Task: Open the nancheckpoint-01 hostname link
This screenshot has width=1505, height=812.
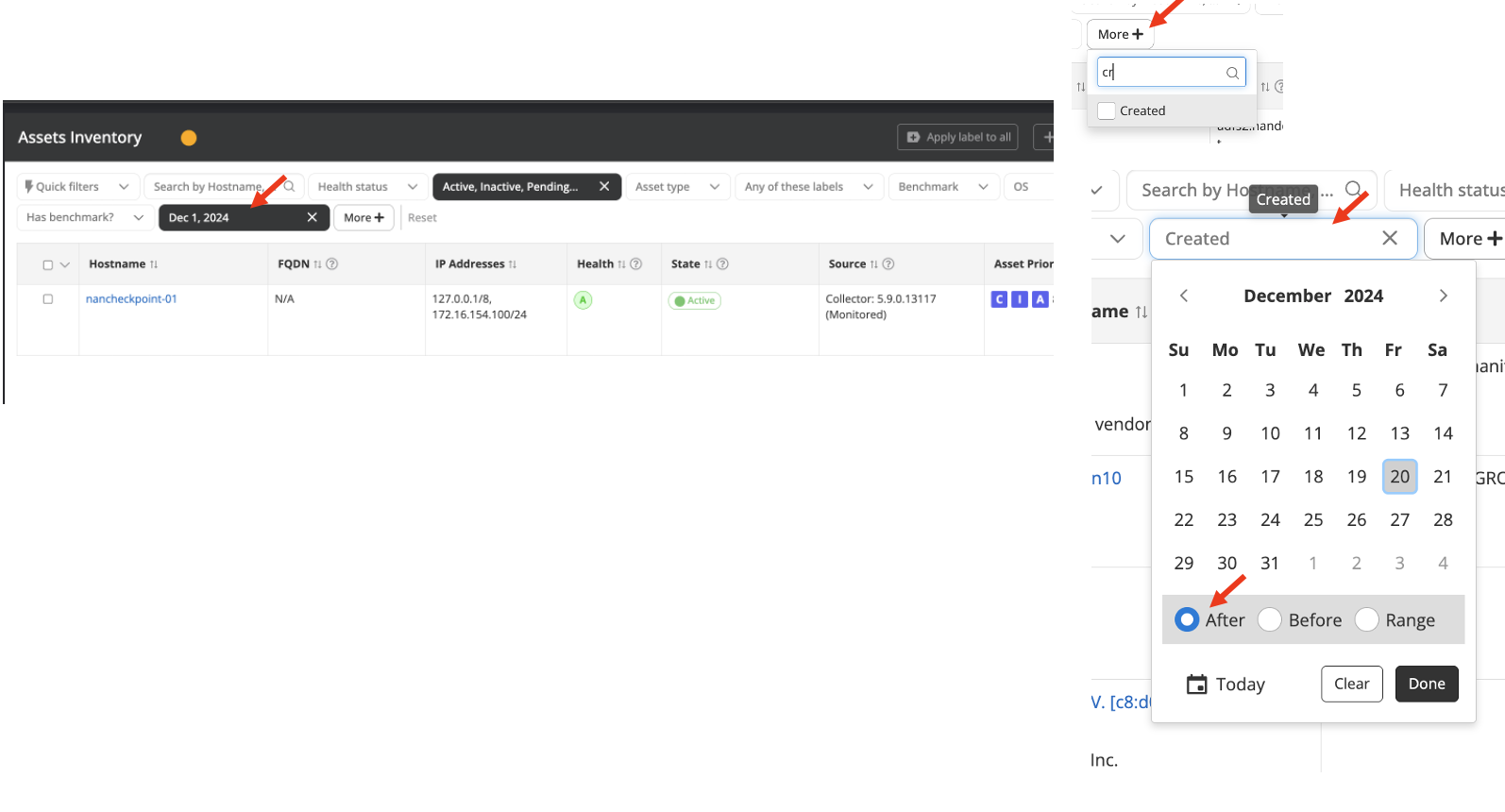Action: tap(131, 299)
